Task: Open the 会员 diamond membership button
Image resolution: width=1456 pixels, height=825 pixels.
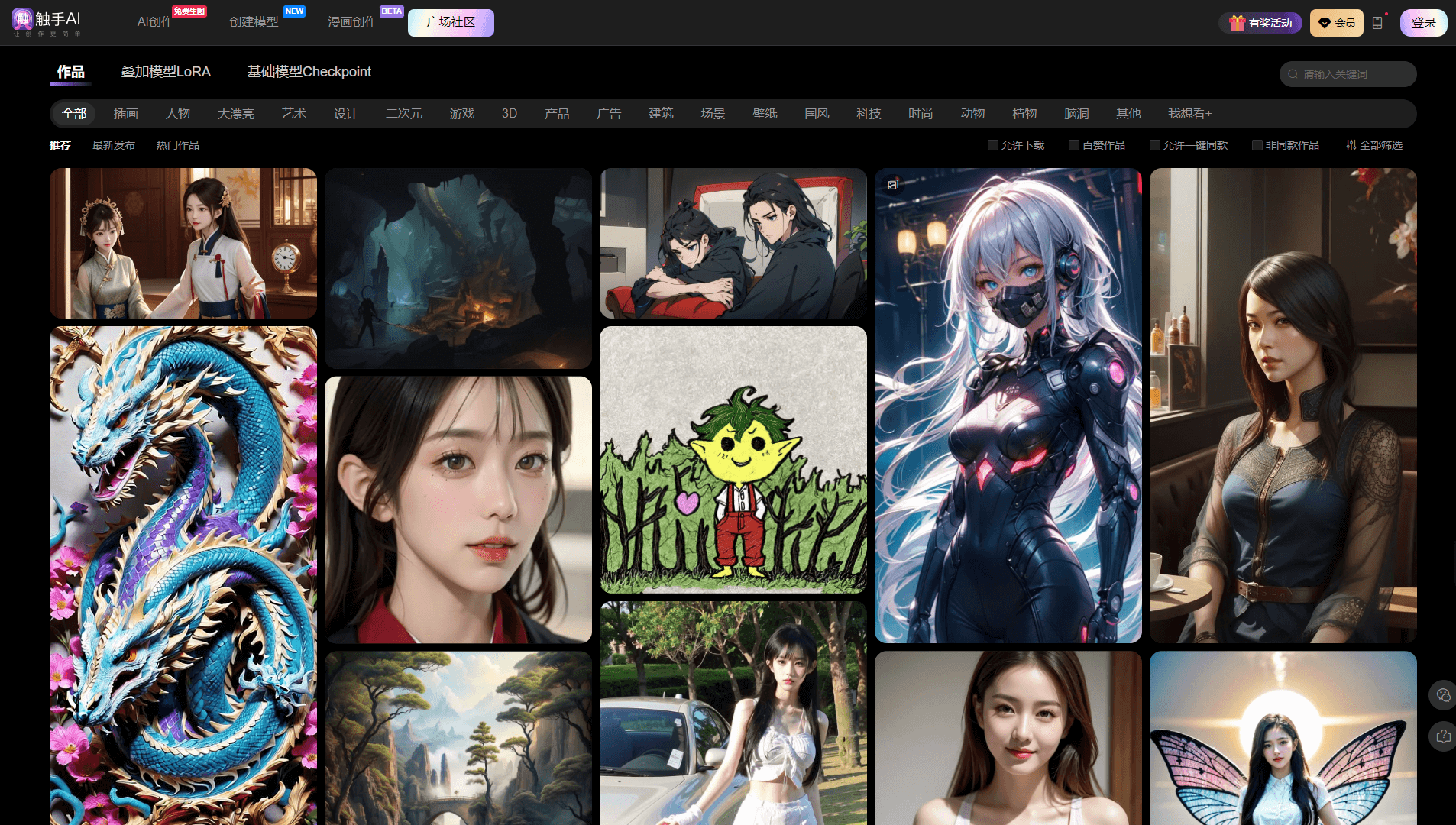Action: 1337,23
